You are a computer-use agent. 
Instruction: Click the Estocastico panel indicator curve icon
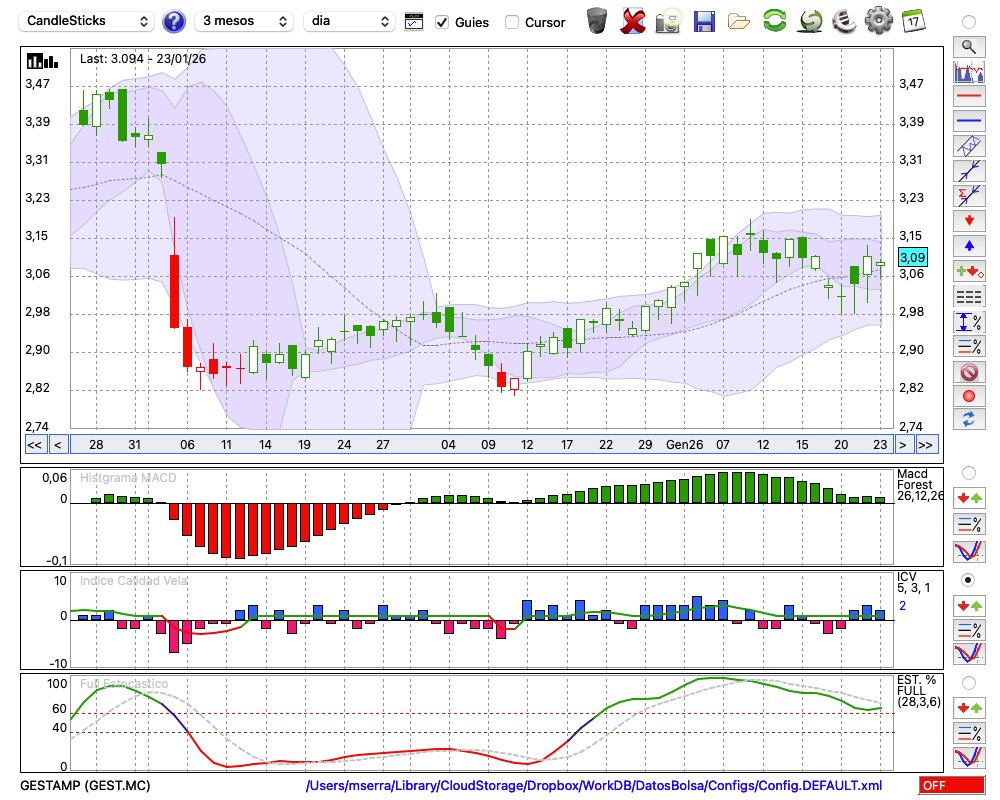coord(969,758)
